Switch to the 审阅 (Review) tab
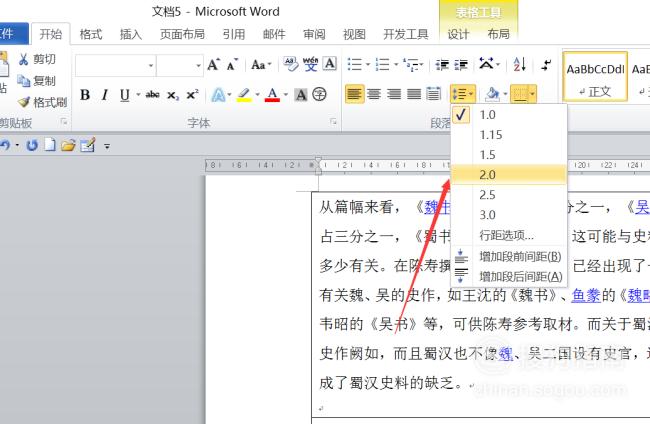650x424 pixels. (314, 34)
